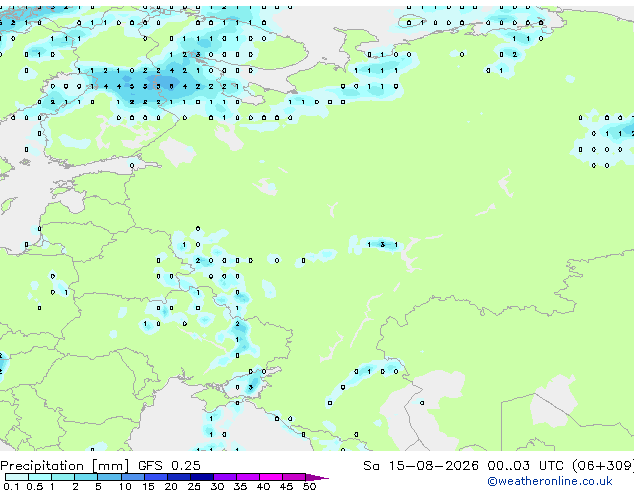Pick the legend swatch between 5 and 10
Image resolution: width=634 pixels, height=490 pixels.
tap(109, 477)
